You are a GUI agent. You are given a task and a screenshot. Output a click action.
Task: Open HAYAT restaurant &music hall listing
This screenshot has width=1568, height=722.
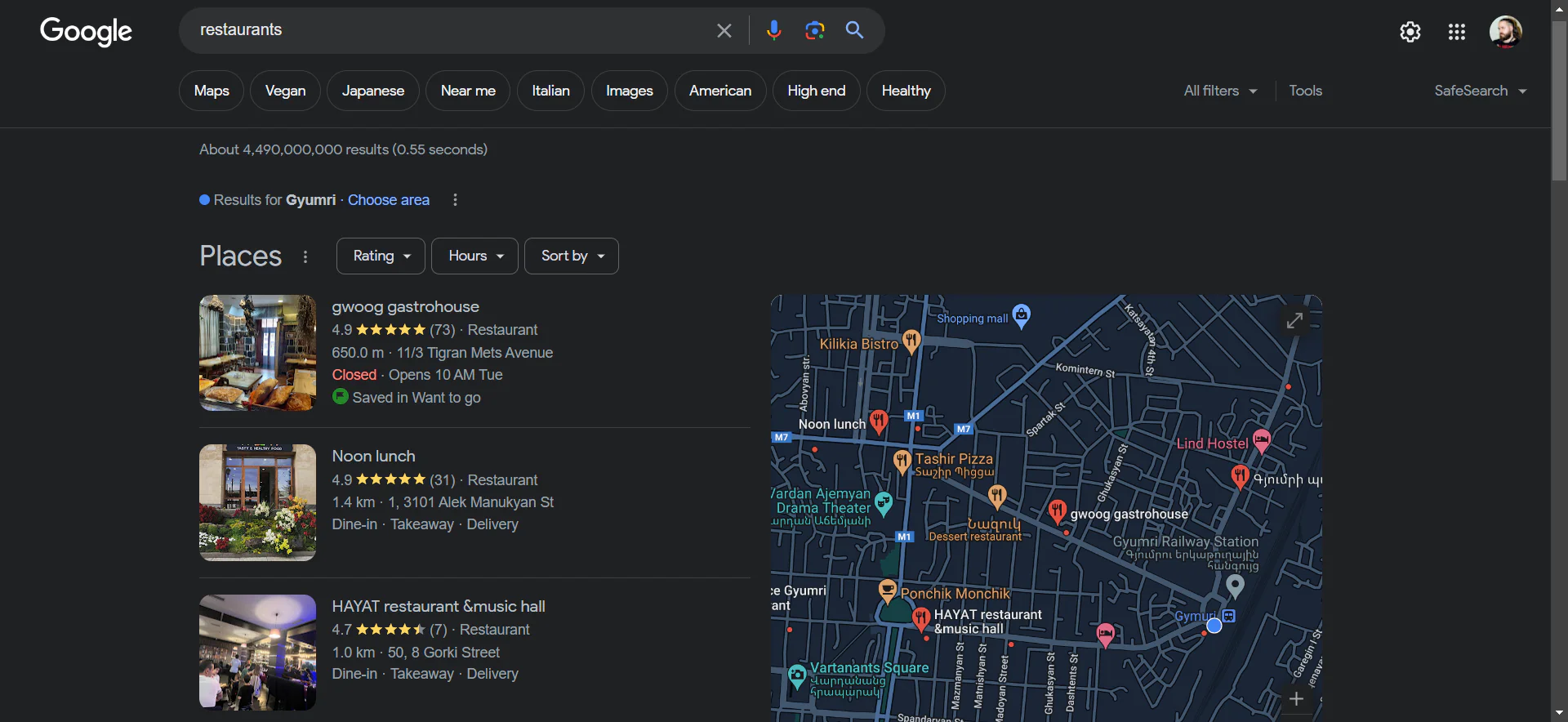point(439,607)
